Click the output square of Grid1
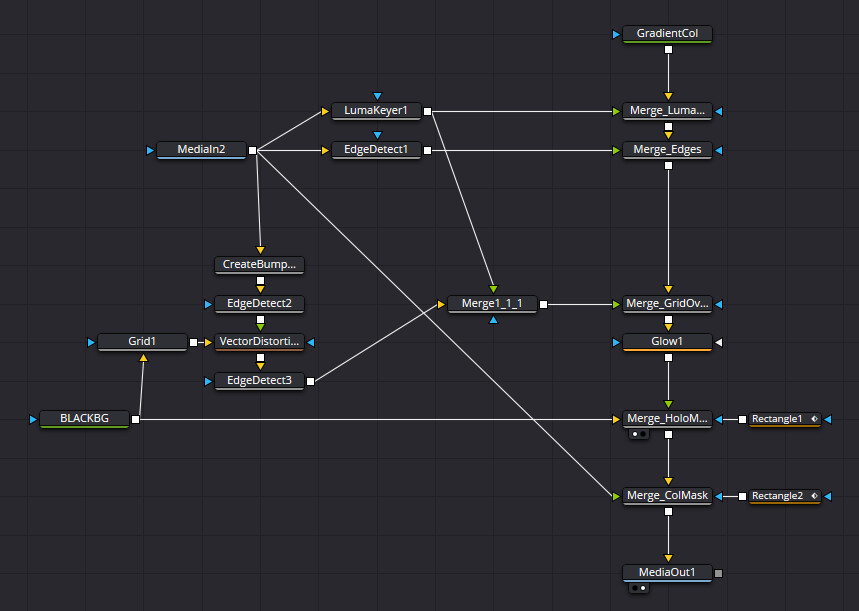This screenshot has height=611, width=859. click(193, 342)
